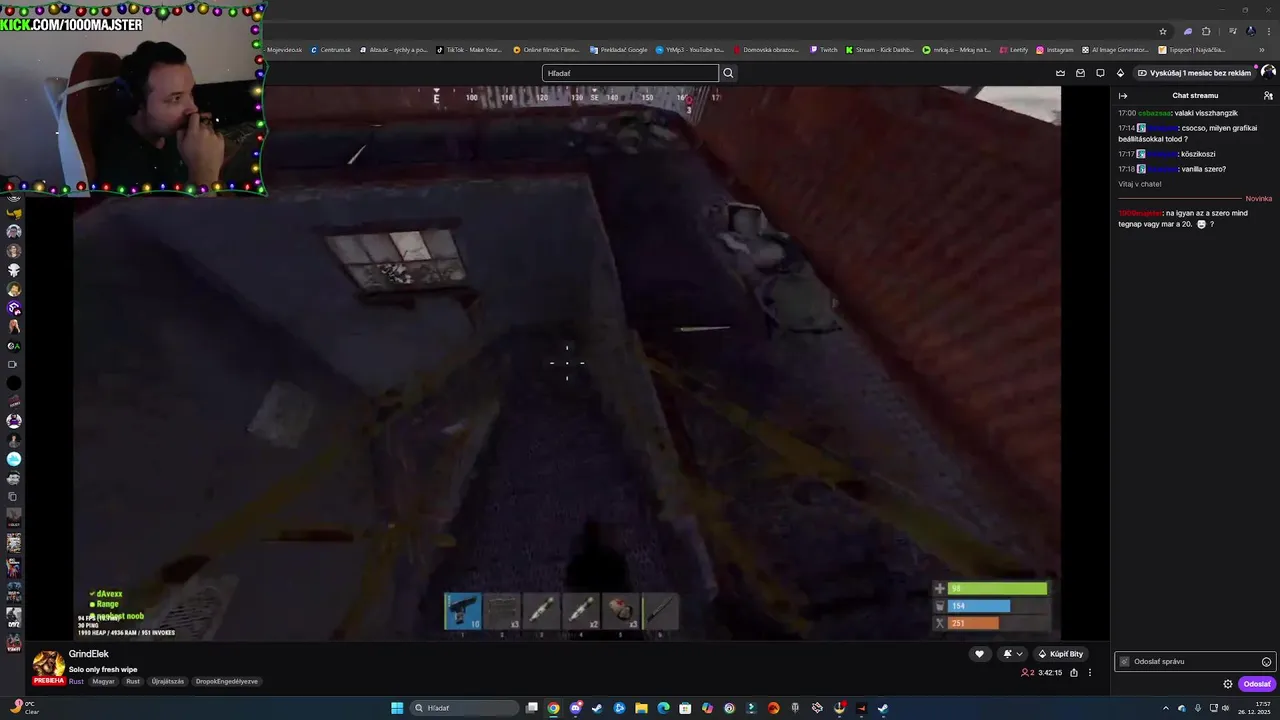Open the chat settings gear icon

point(1228,684)
